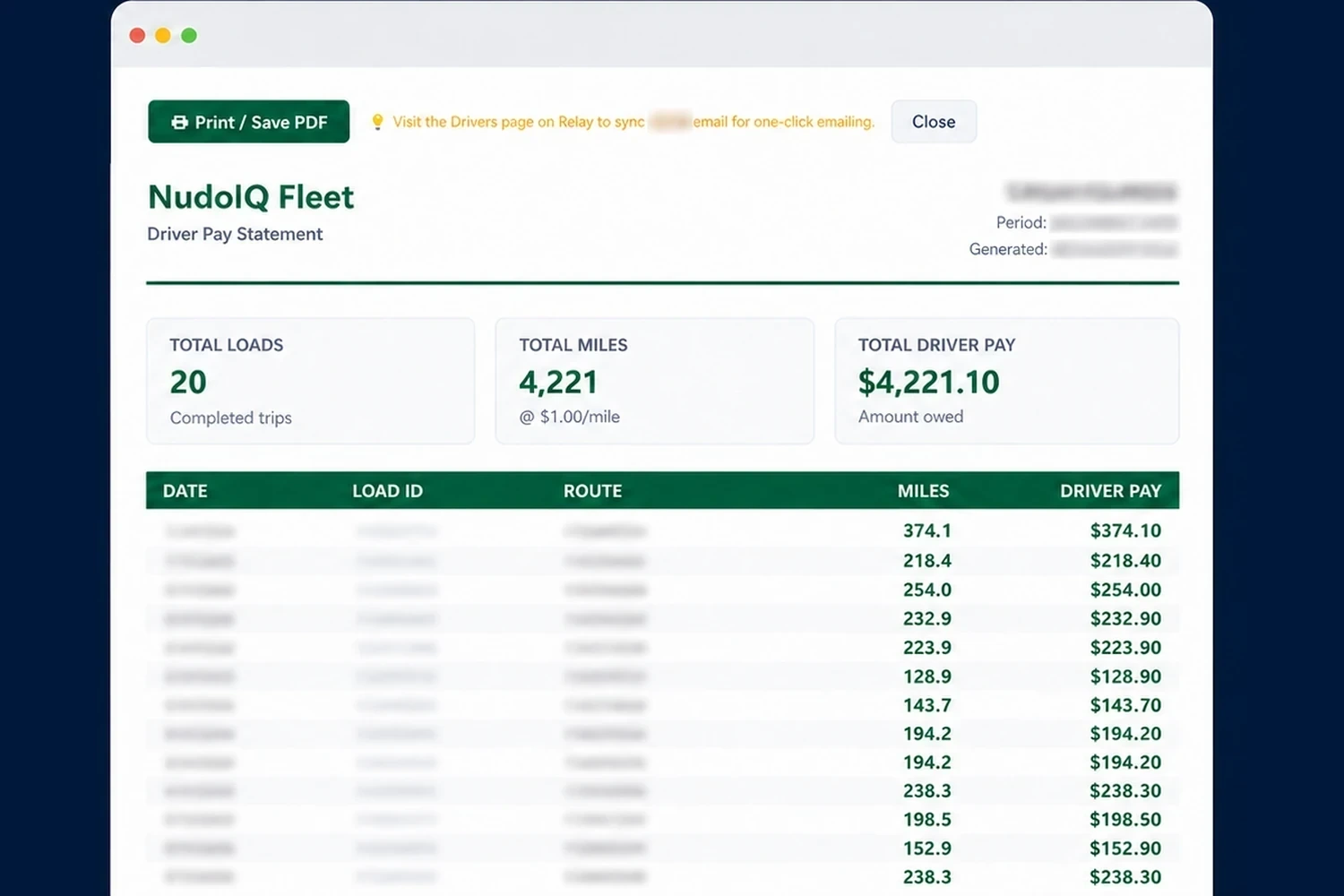The height and width of the screenshot is (896, 1344).
Task: Click the ROUTE column header
Action: click(592, 491)
